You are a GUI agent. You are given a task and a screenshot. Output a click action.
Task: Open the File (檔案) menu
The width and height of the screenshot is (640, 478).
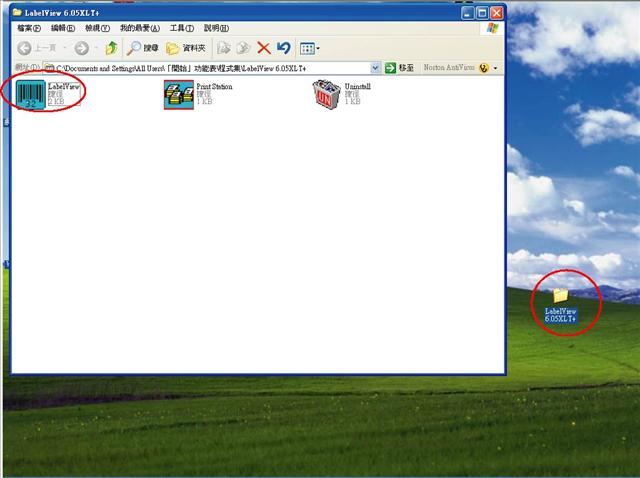tap(29, 28)
